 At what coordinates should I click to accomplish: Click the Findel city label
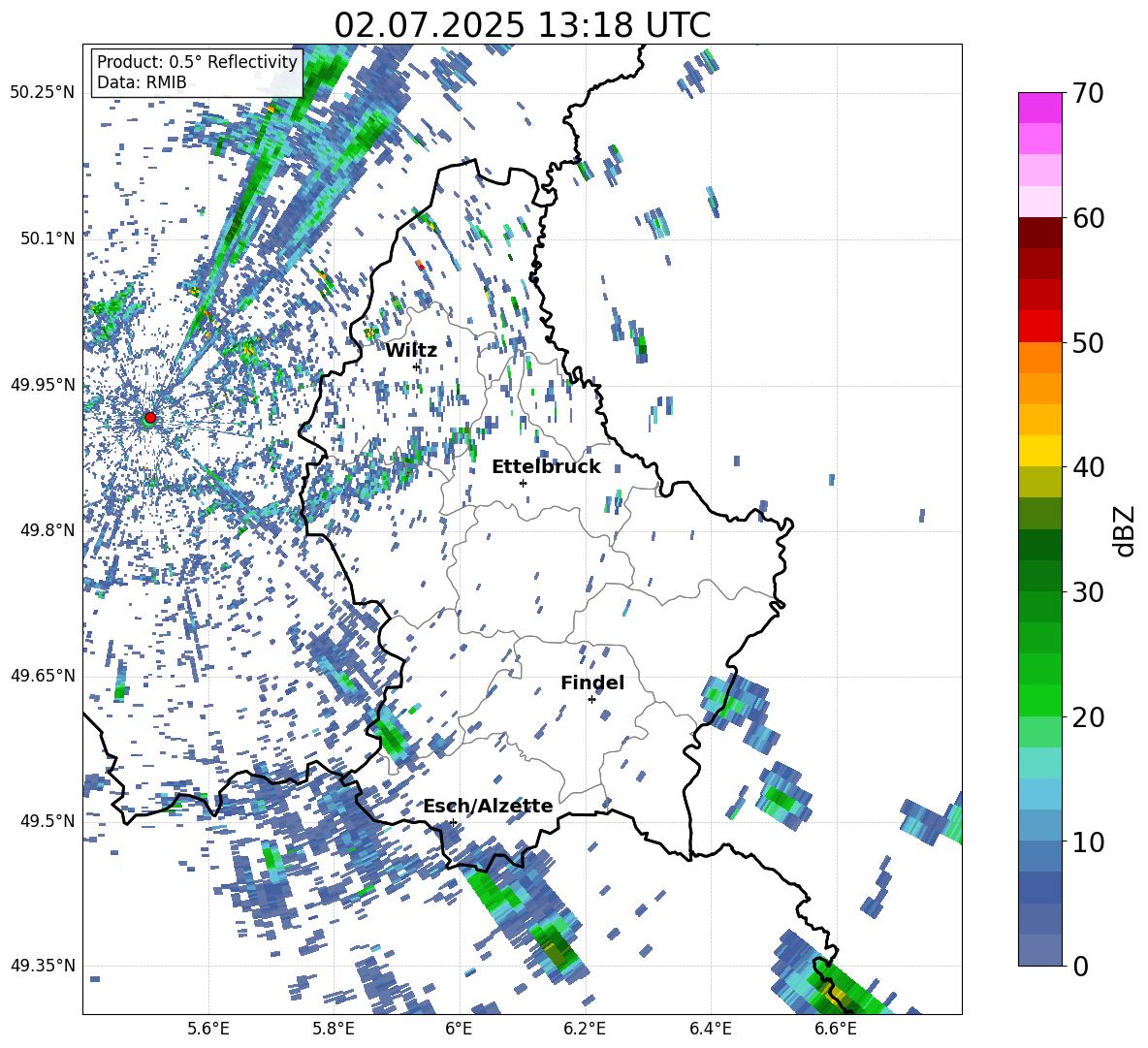[x=592, y=683]
